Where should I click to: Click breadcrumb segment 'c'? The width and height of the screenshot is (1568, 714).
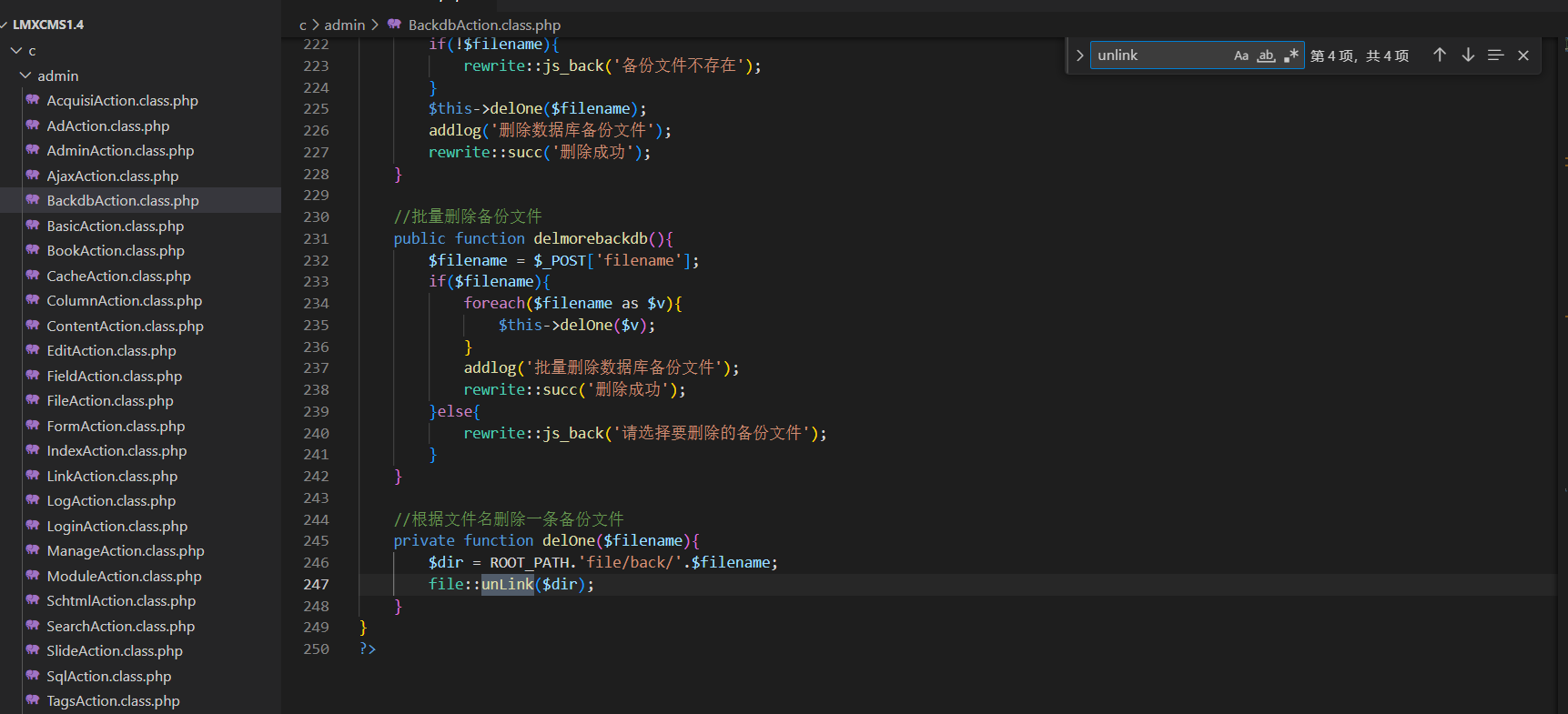point(303,25)
